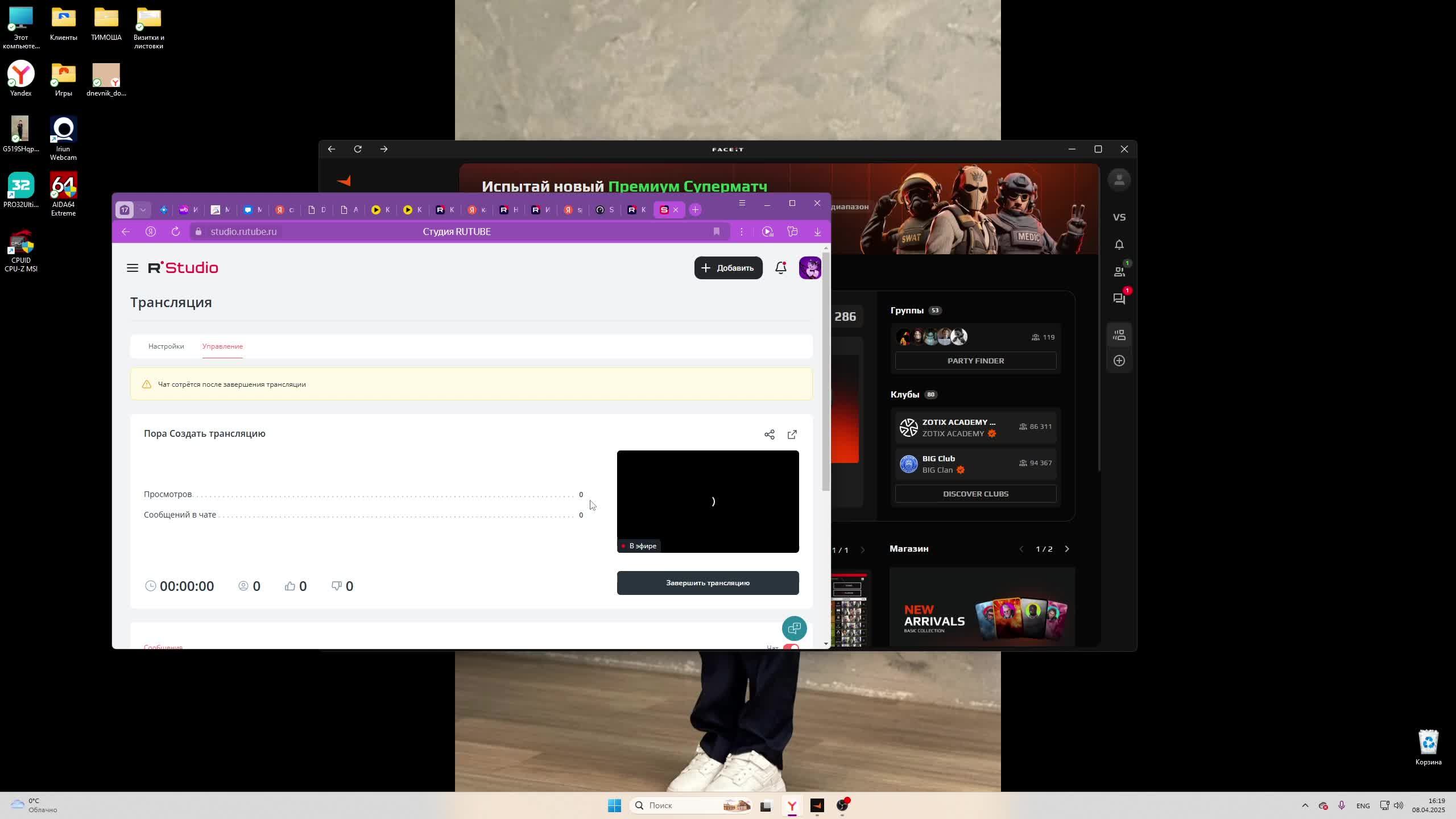Viewport: 1456px width, 819px height.
Task: Click the live stream preview player
Action: (x=708, y=501)
